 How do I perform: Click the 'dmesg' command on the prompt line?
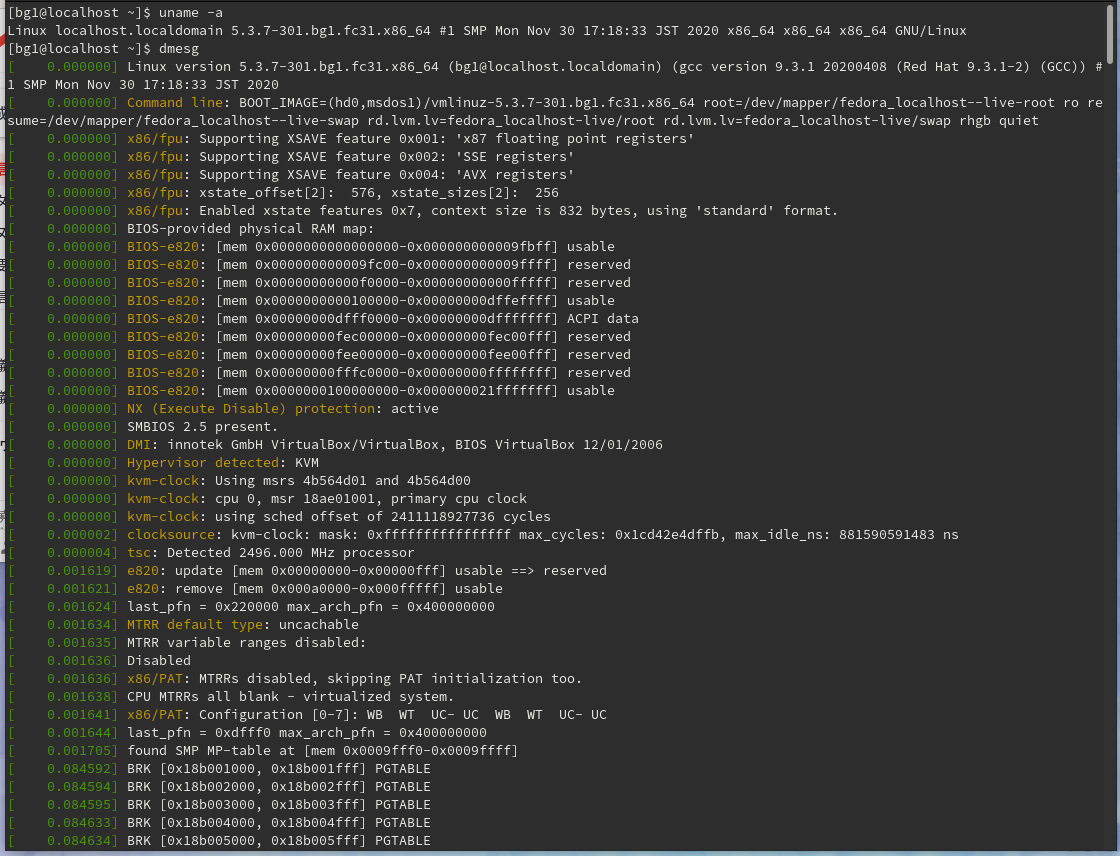coord(179,49)
